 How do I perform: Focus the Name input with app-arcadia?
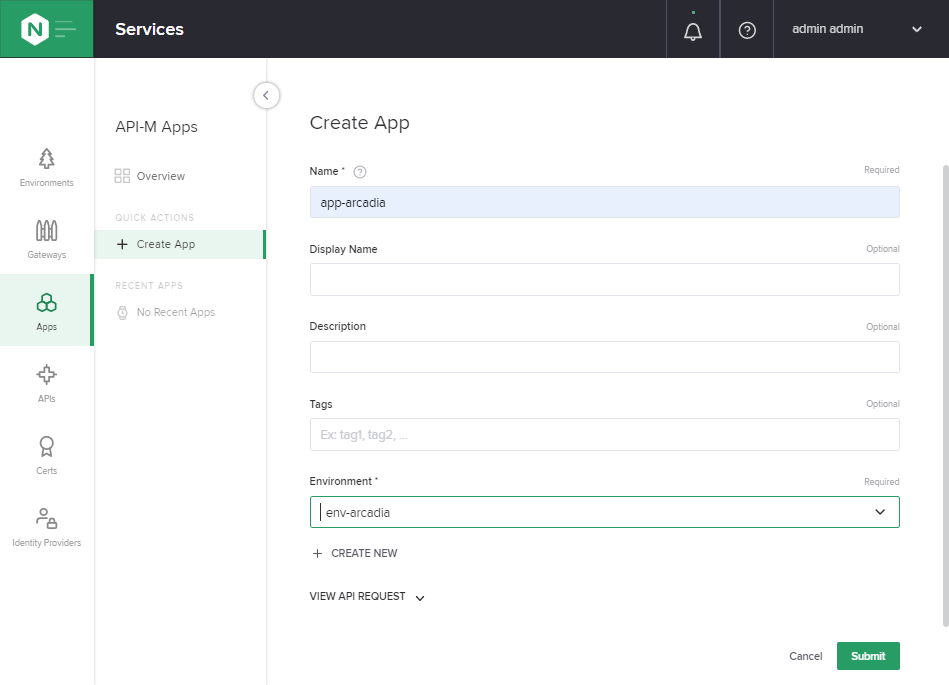point(605,202)
